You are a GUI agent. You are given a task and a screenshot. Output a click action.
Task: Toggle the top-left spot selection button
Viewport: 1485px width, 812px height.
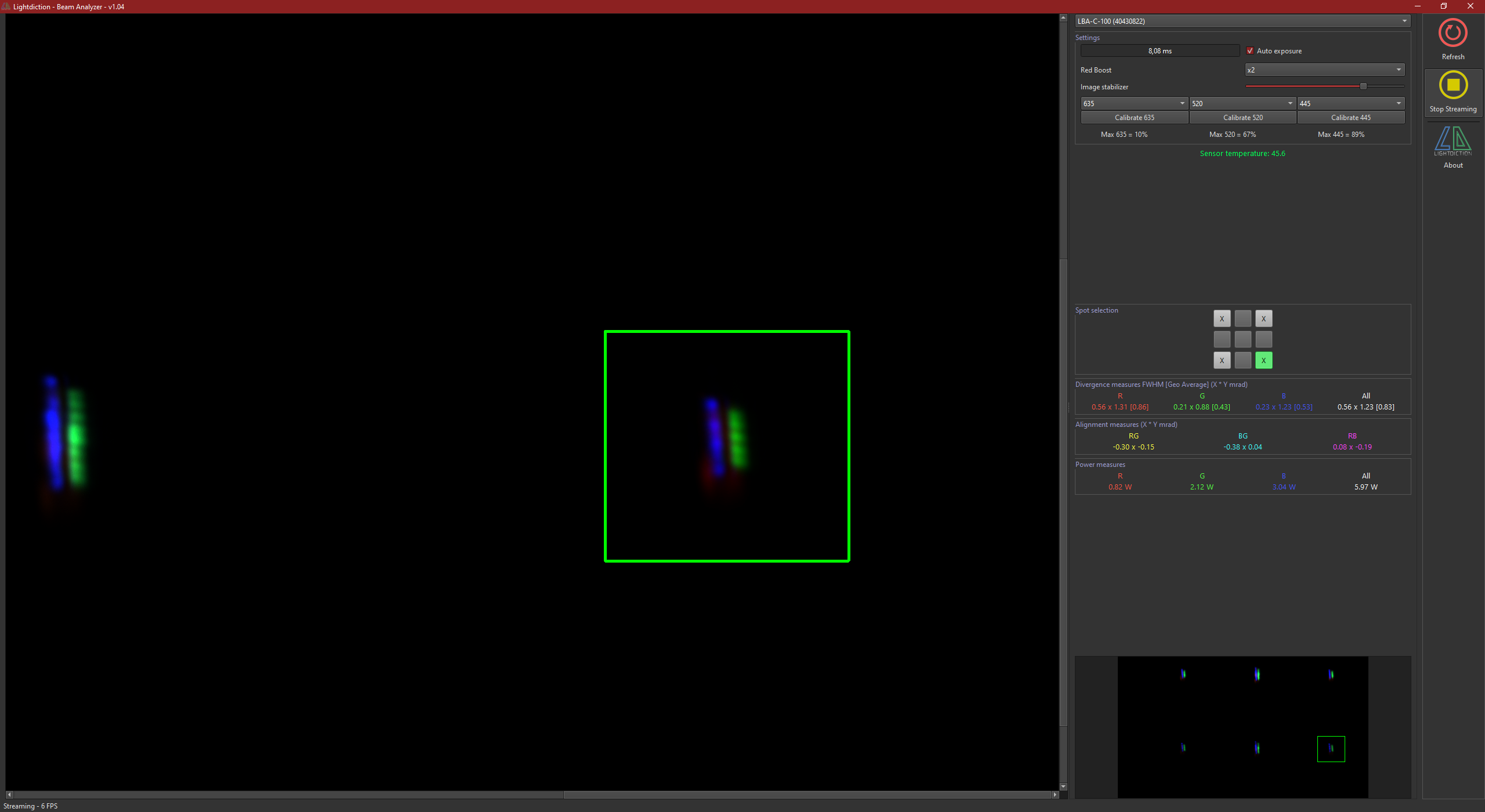point(1222,318)
